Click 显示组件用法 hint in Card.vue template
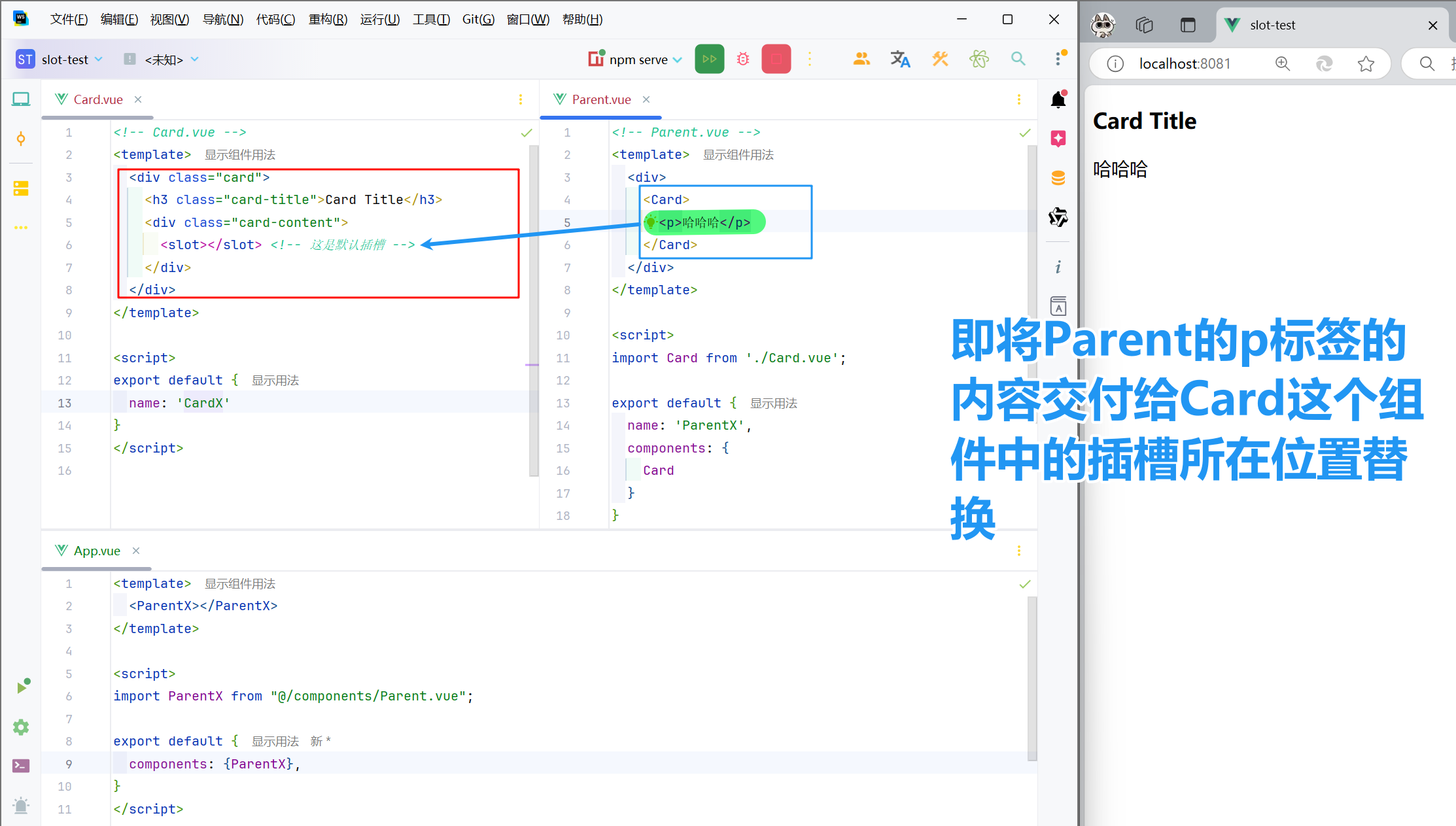1456x826 pixels. (x=240, y=155)
